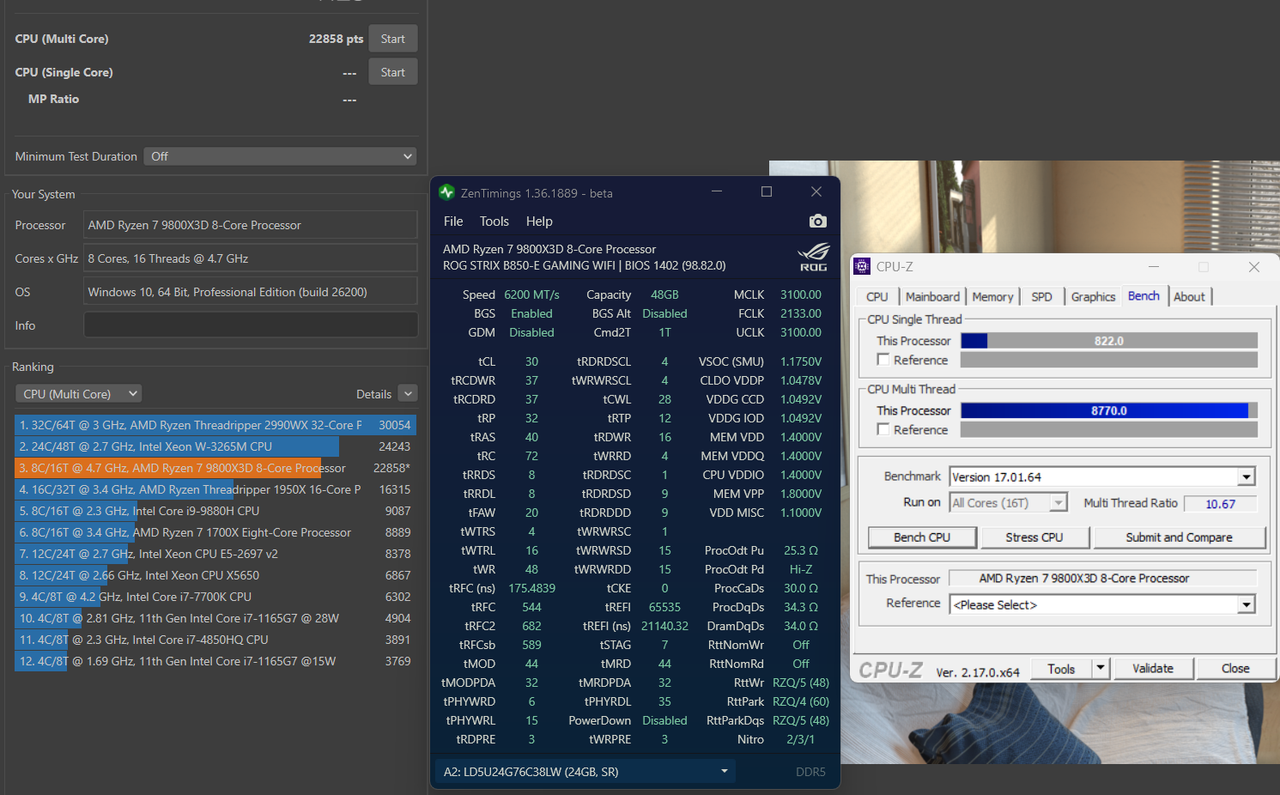Click the Tools button in CPU-Z
1280x795 pixels.
coord(1061,668)
